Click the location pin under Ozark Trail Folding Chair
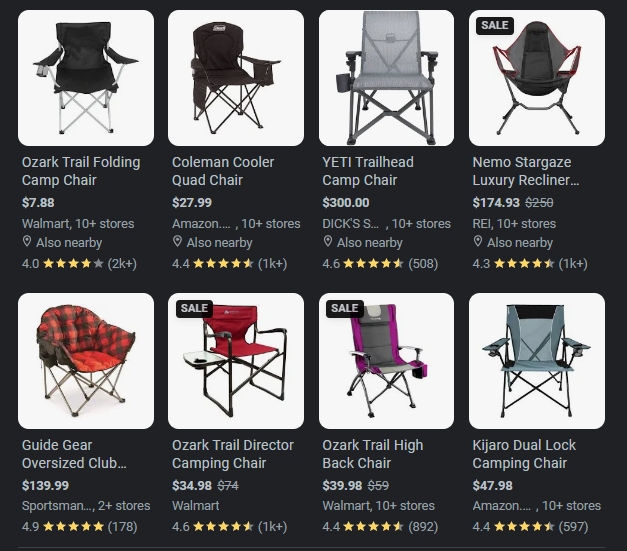The image size is (627, 551). click(x=27, y=242)
